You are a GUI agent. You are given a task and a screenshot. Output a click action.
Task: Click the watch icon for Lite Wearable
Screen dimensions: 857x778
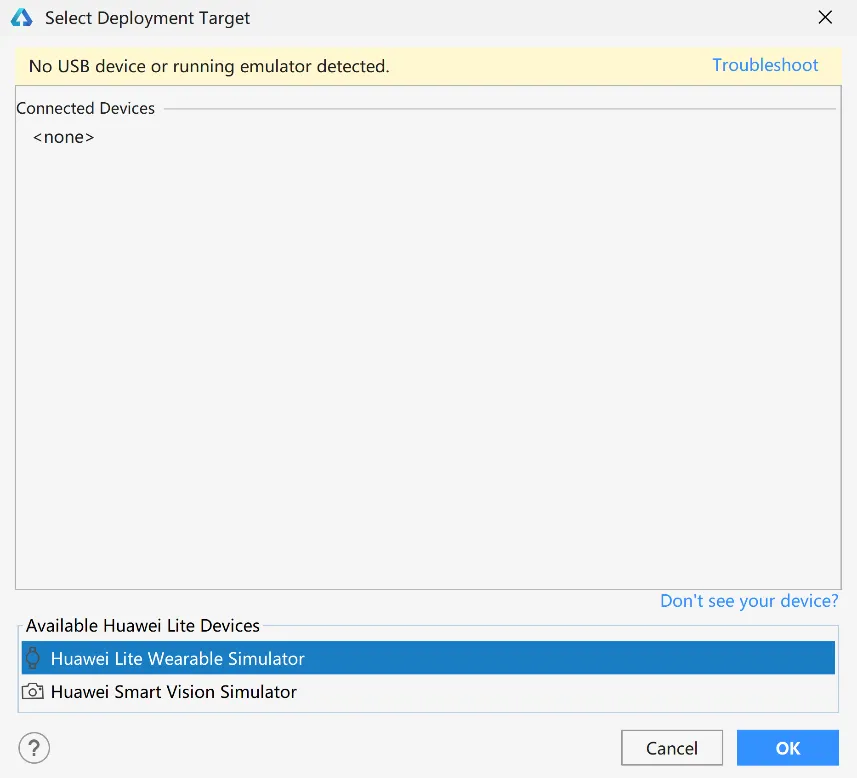click(x=33, y=658)
